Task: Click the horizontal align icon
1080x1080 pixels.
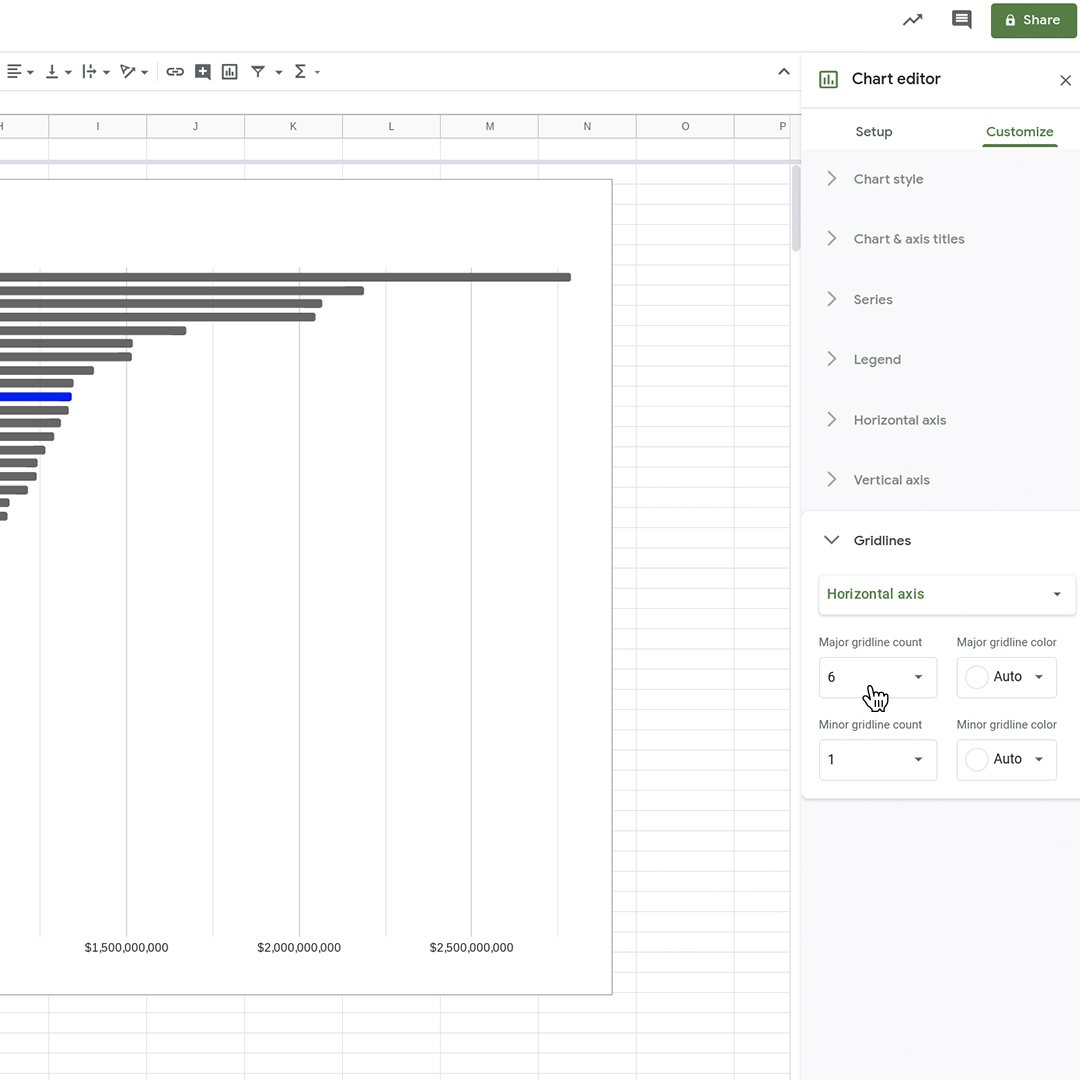Action: point(14,72)
